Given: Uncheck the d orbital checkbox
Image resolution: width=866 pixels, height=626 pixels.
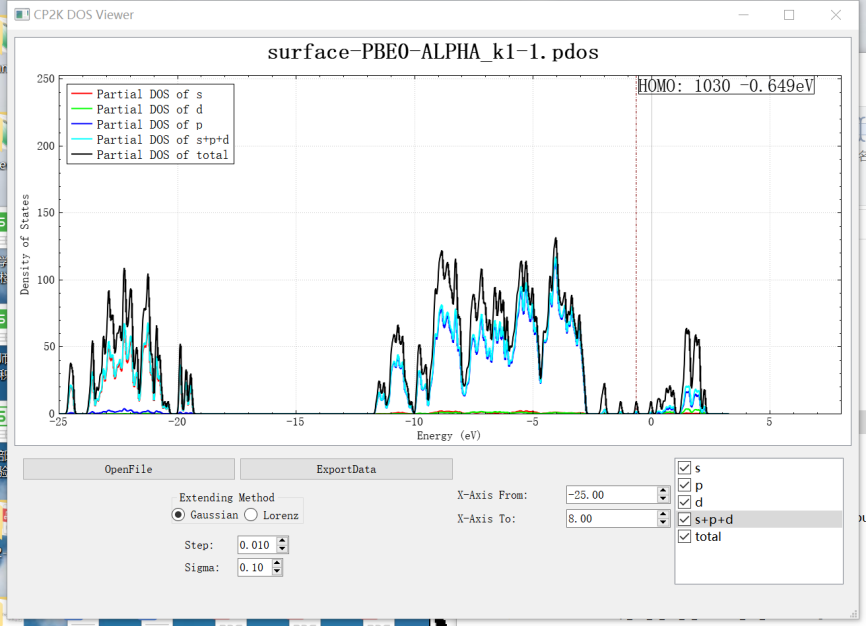Looking at the screenshot, I should point(684,502).
